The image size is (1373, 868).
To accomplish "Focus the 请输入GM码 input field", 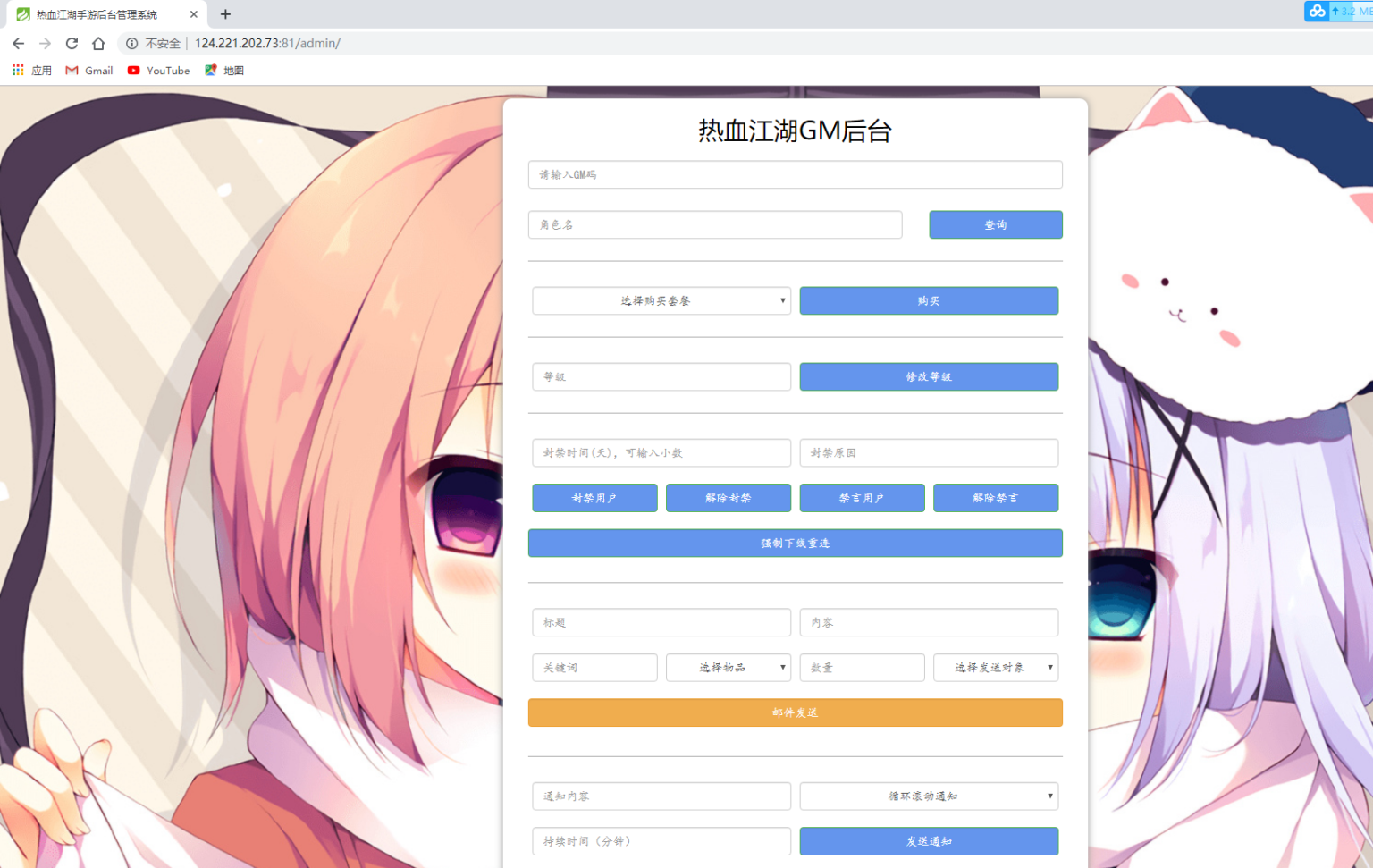I will (795, 174).
